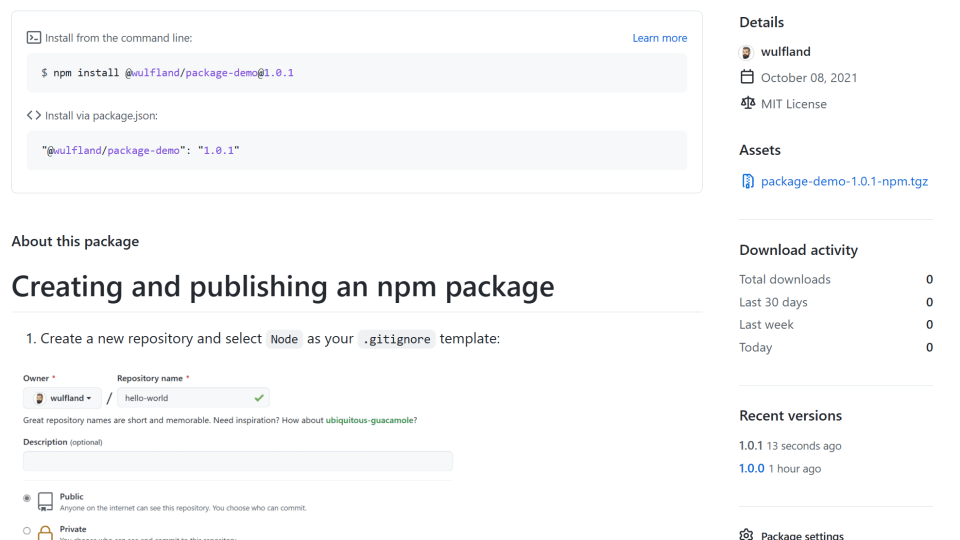Image resolution: width=960 pixels, height=540 pixels.
Task: Open the wulfland Owner dropdown
Action: pyautogui.click(x=63, y=398)
